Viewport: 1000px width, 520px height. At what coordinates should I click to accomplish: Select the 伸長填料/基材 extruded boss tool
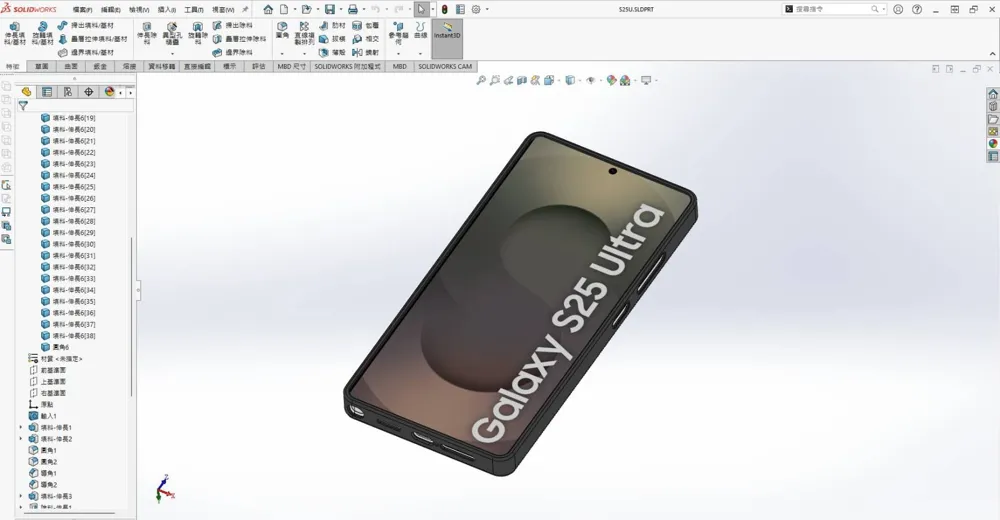[15, 34]
